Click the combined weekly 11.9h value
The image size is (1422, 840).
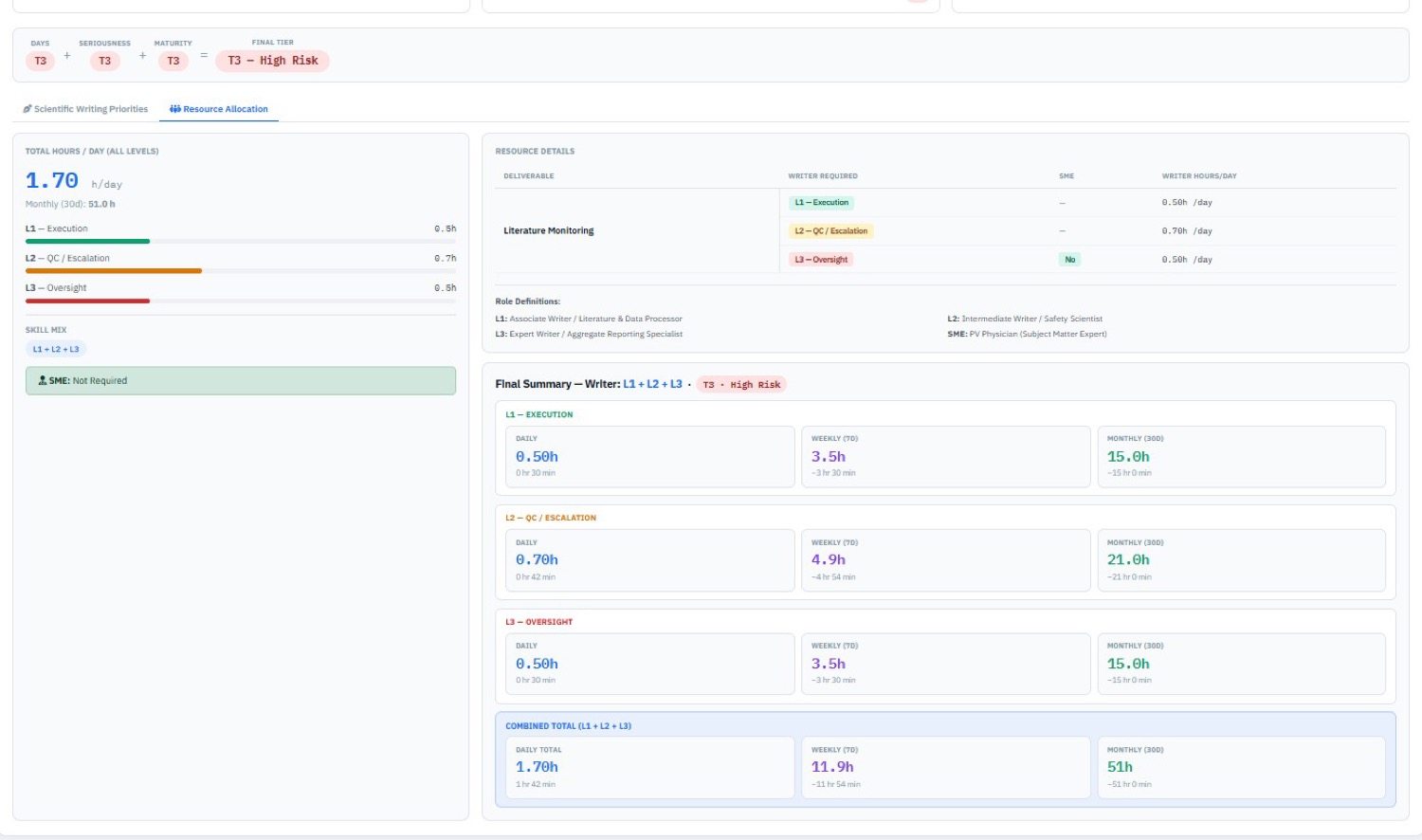click(832, 767)
